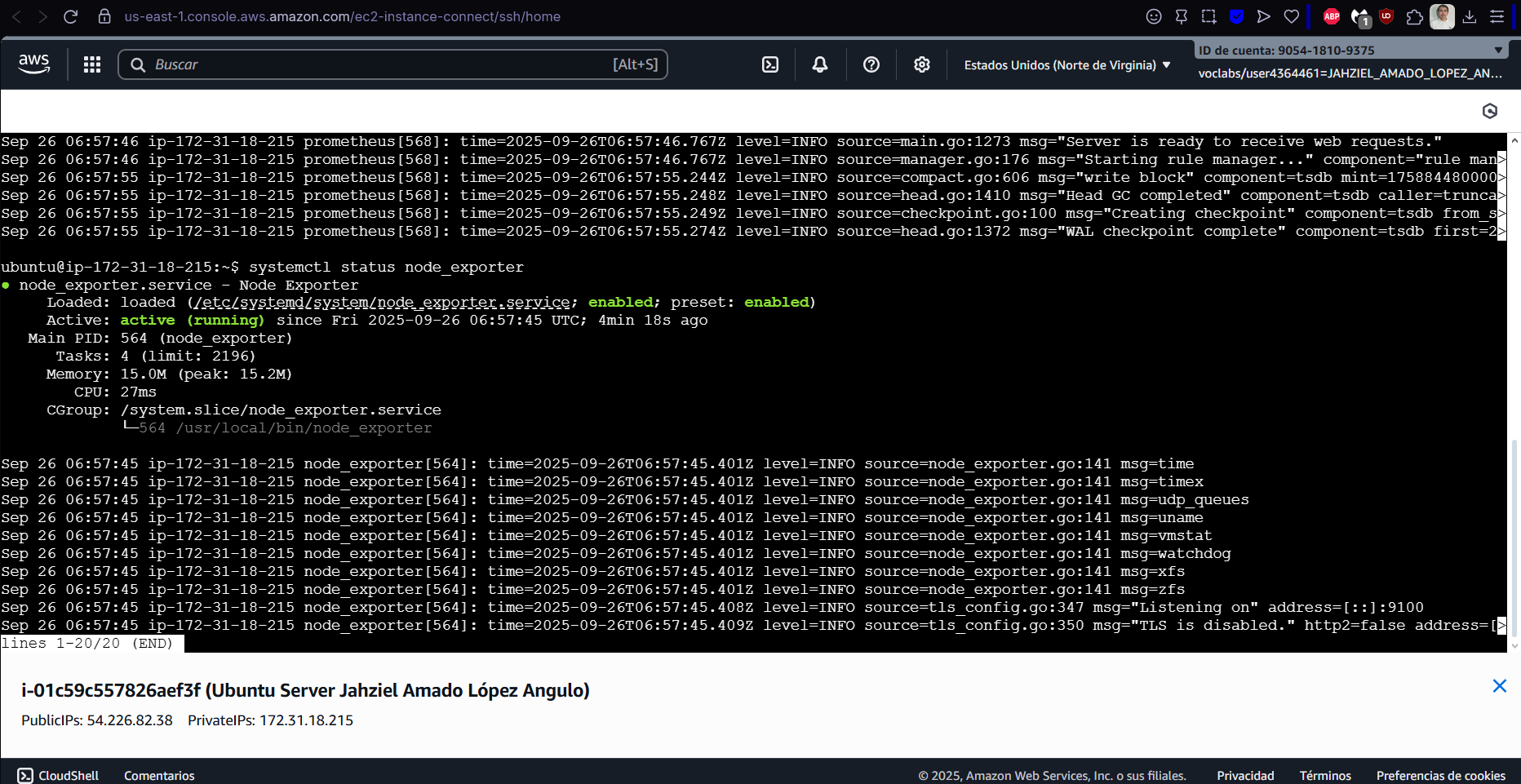Screen dimensions: 1521x784
Task: Click the 'Head GC completed' log line
Action: coord(753,196)
